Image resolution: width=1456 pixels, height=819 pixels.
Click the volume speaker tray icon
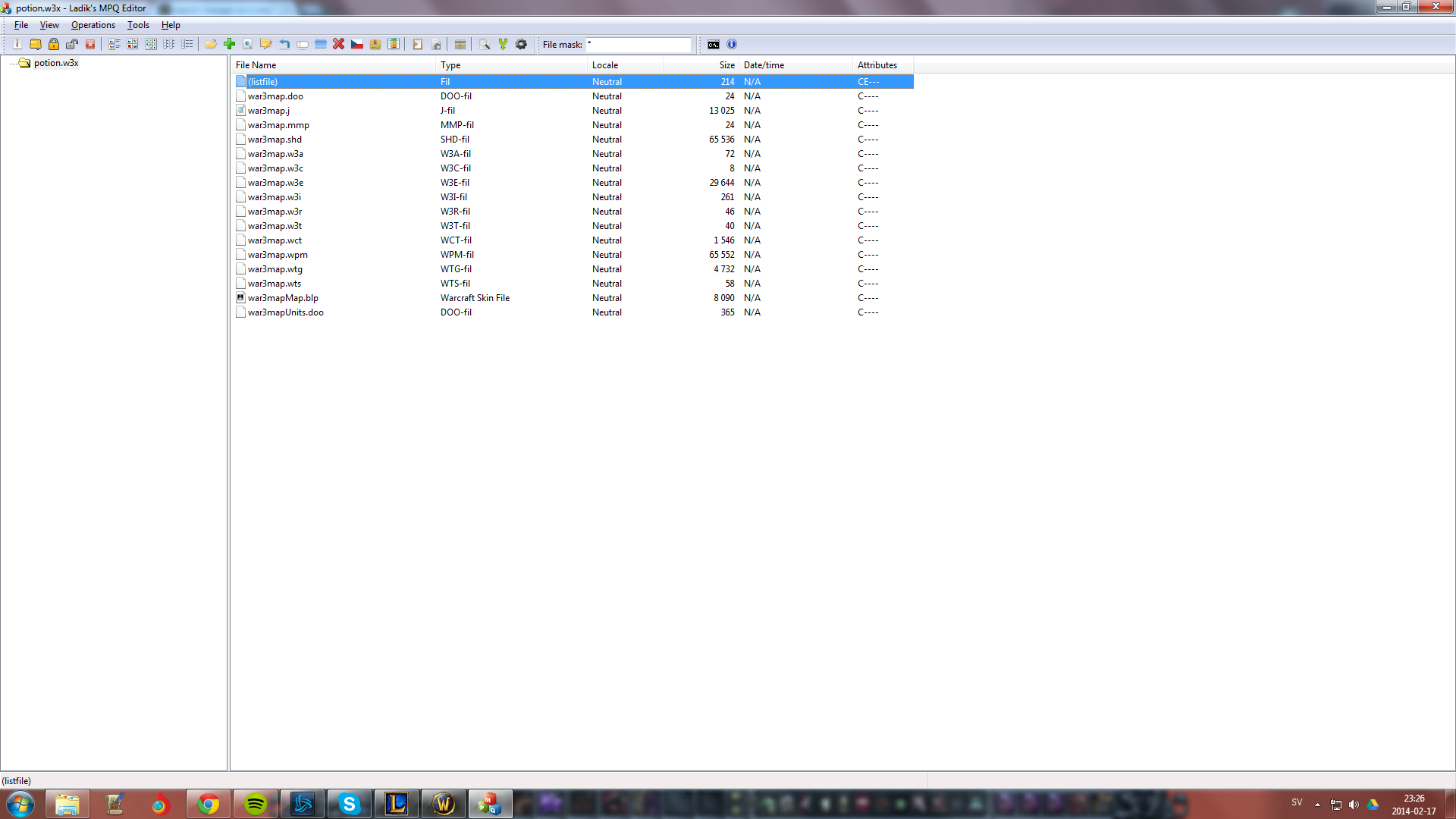click(x=1354, y=805)
